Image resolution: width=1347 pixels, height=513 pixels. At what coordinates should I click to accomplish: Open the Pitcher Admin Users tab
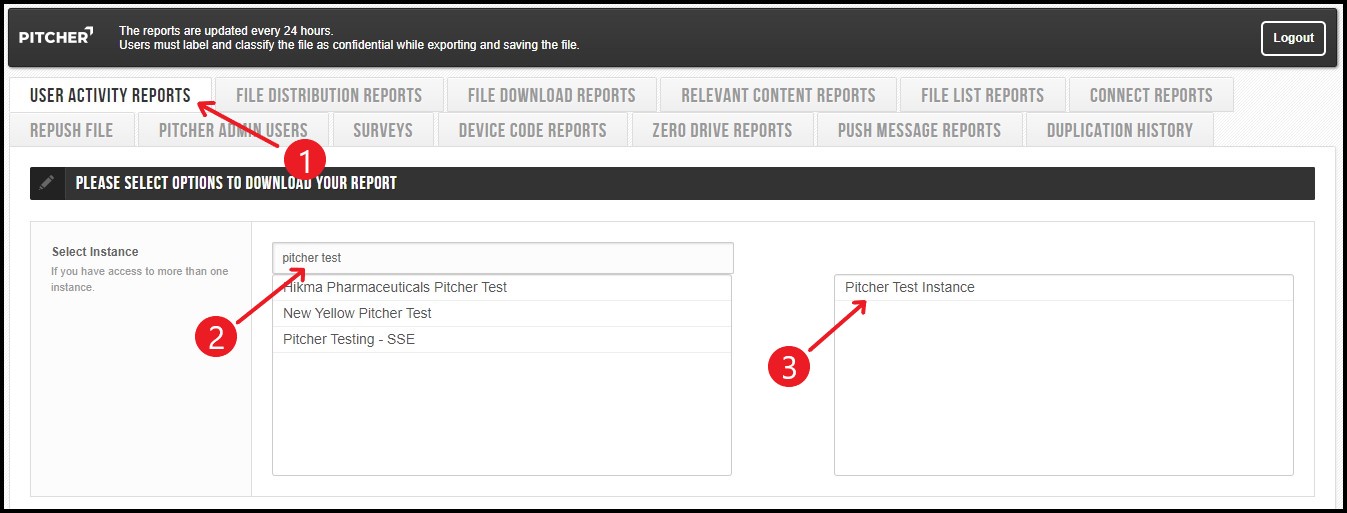233,130
